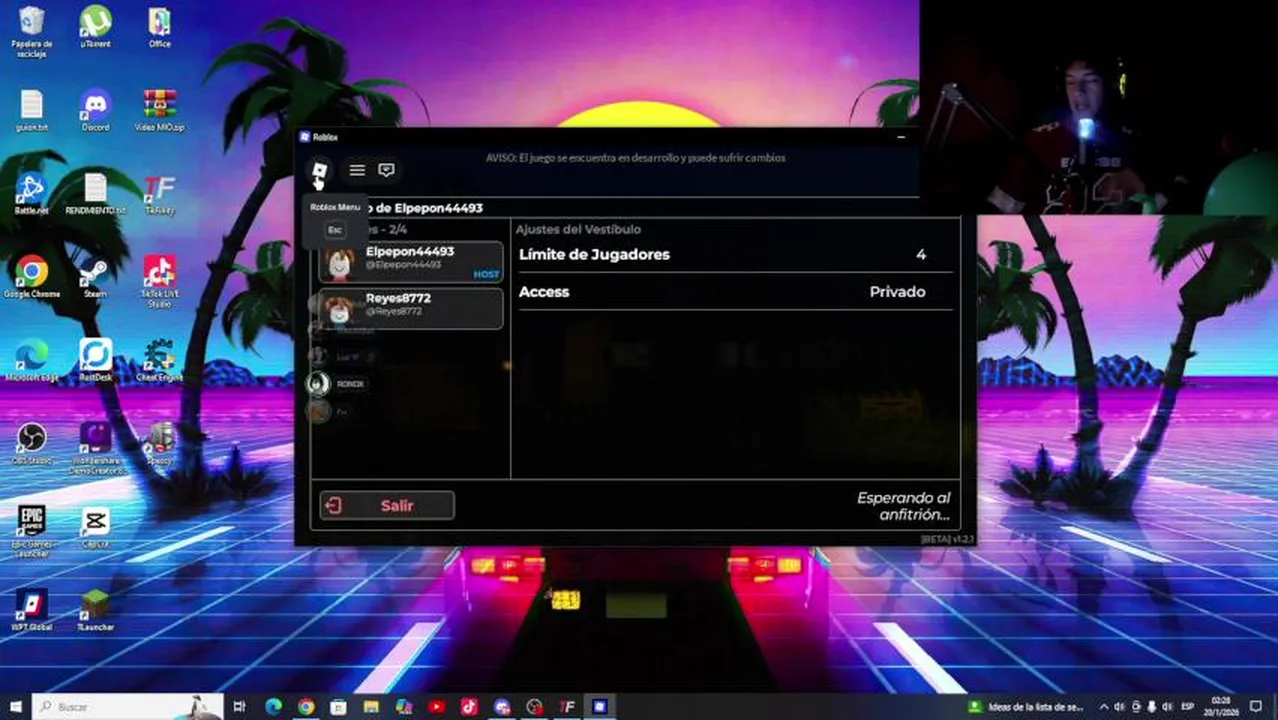
Task: Open File Explorer from the taskbar
Action: [371, 706]
